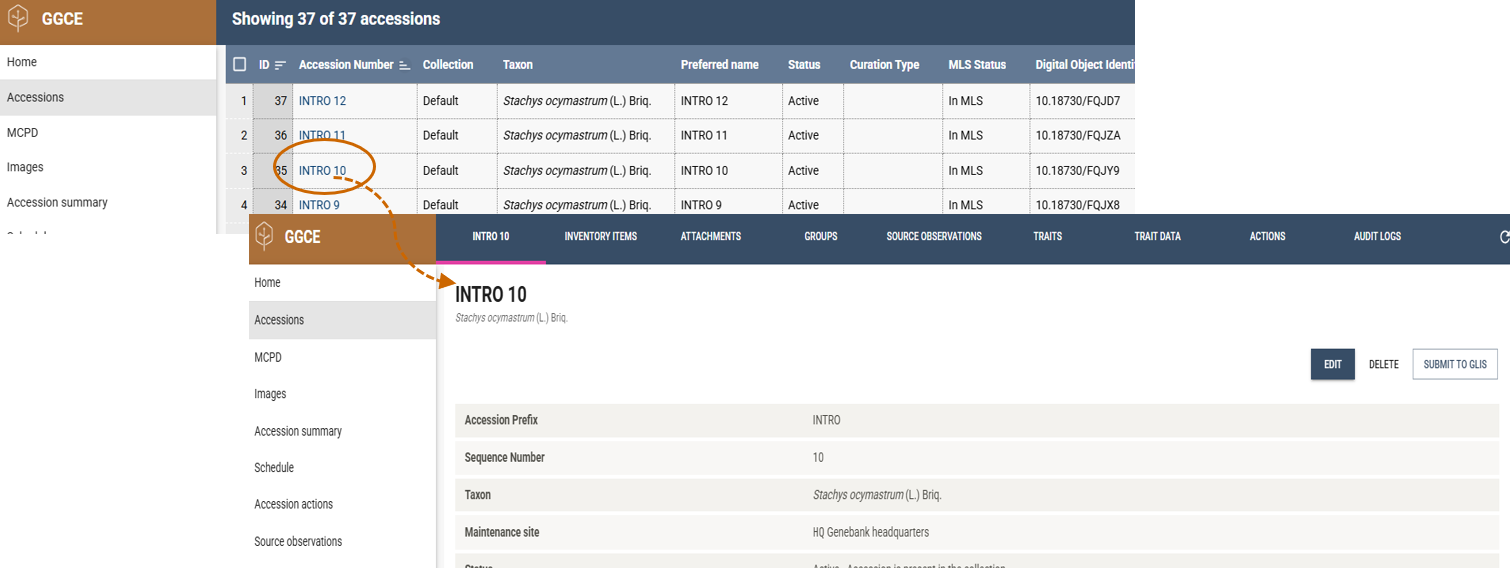Switch to the Attachments tab
The image size is (1510, 568).
(710, 237)
